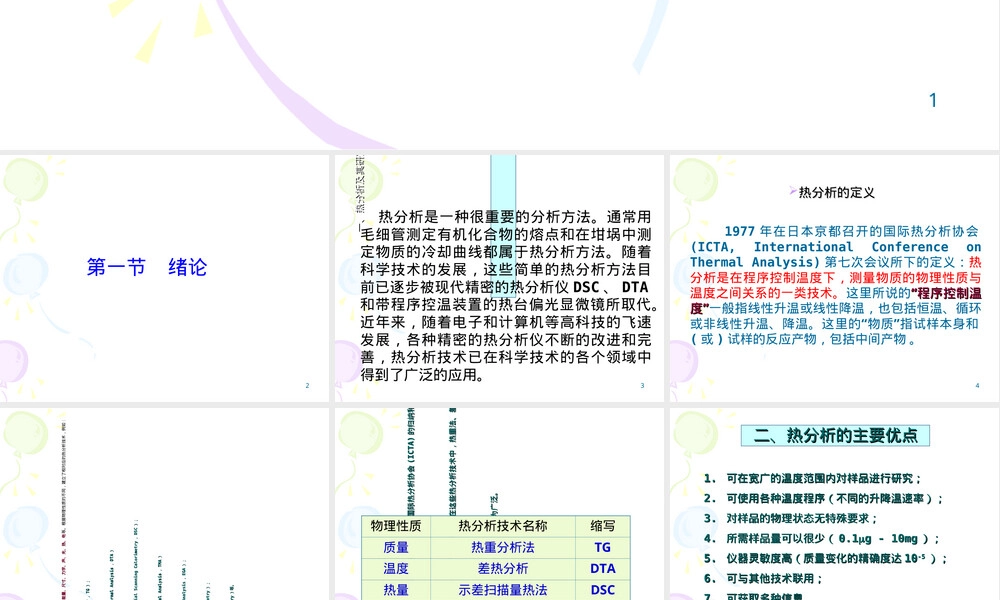Open the 二、热分析的主要优点 slide
This screenshot has width=1000, height=600.
(834, 504)
